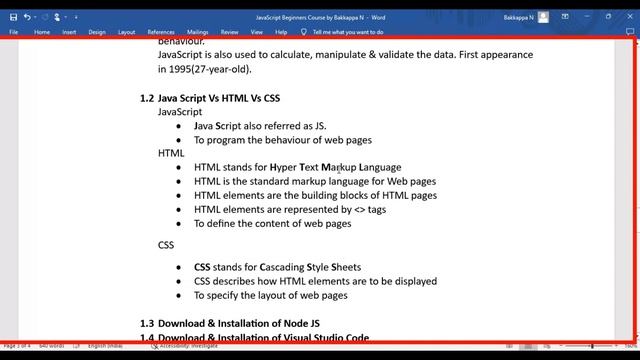The image size is (640, 360).
Task: Click 'HTML elements are represented by <> tags'
Action: pos(290,209)
